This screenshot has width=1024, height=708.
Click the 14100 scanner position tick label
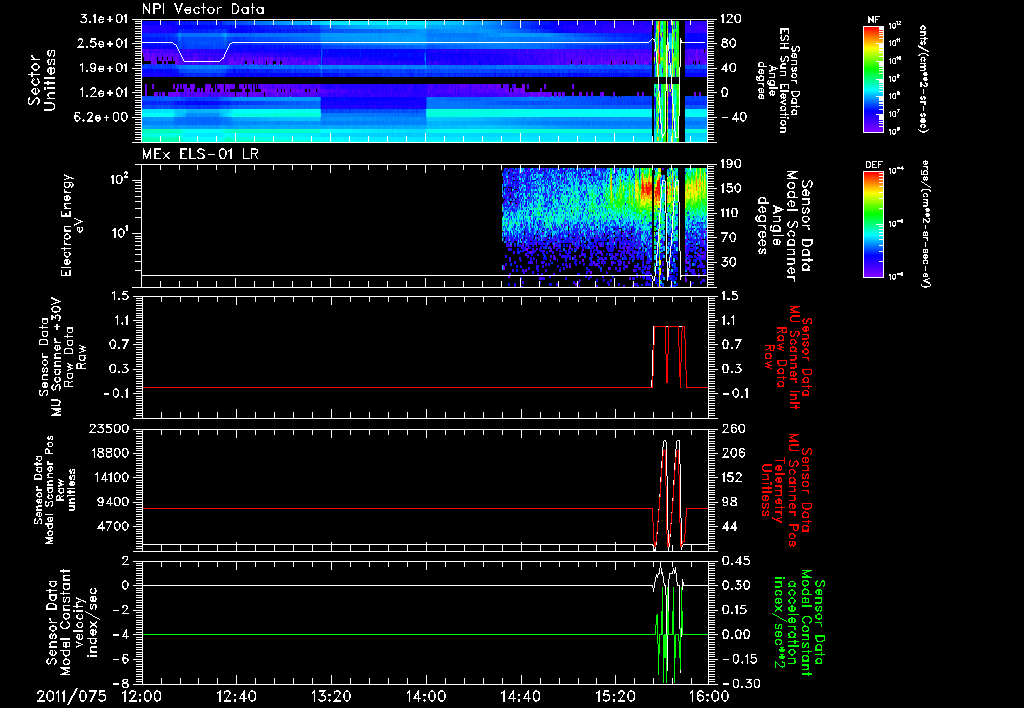tap(110, 477)
